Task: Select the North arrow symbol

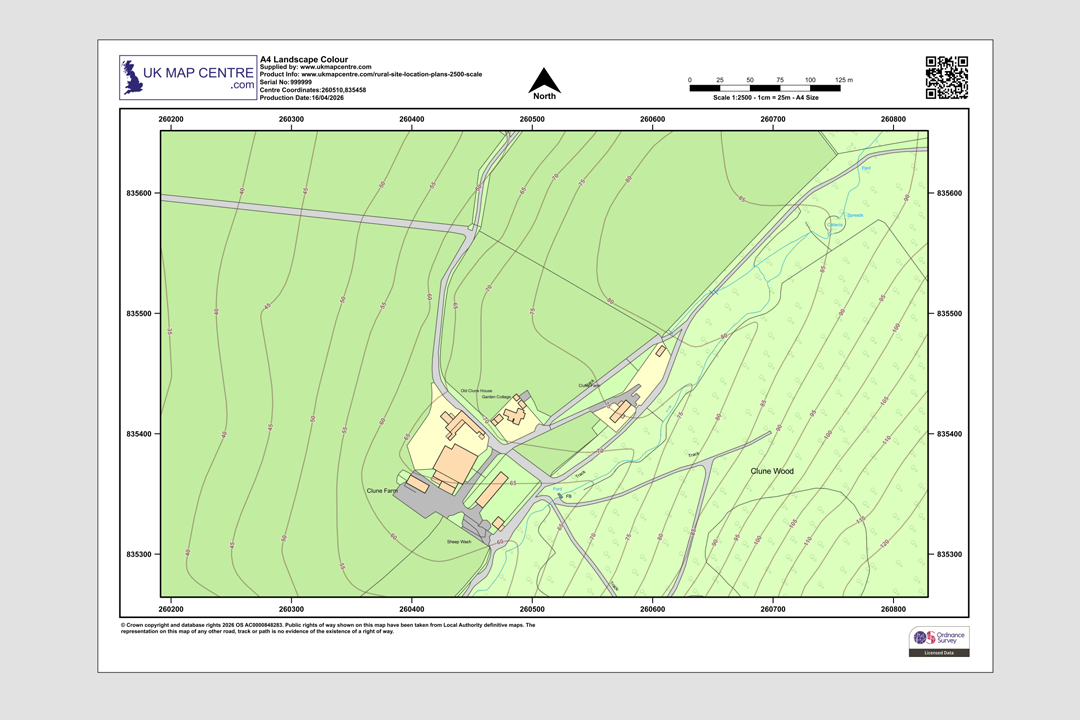Action: click(545, 79)
